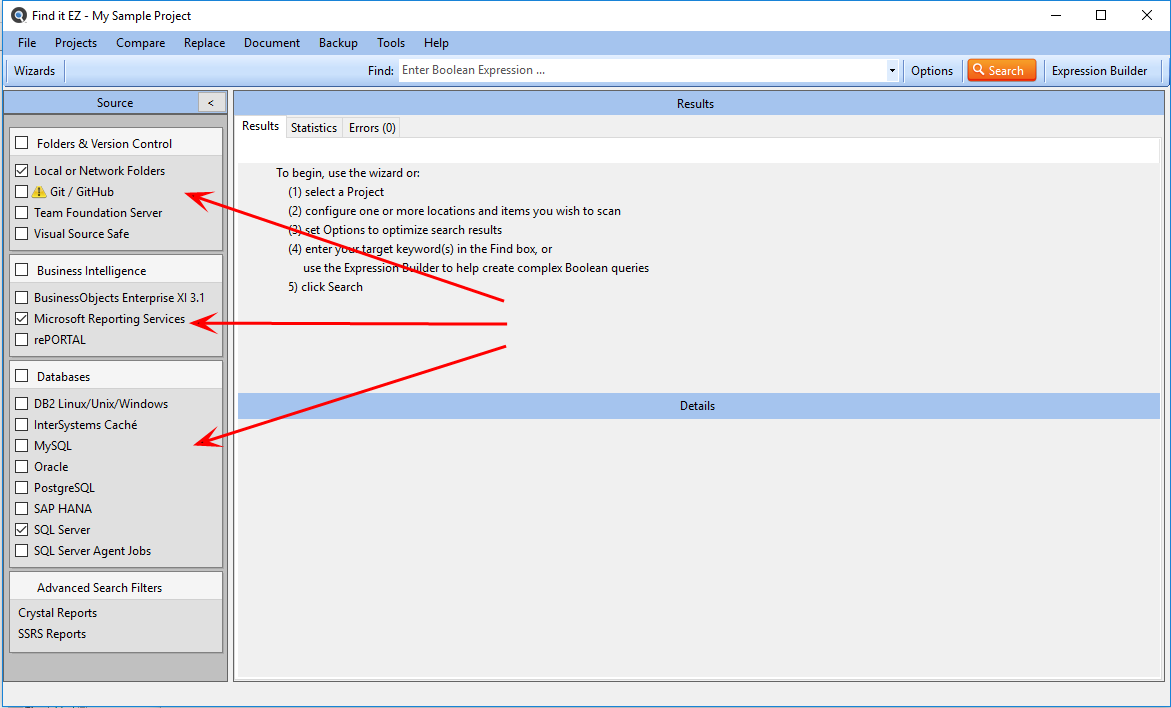The width and height of the screenshot is (1171, 708).
Task: Check the MySQL checkbox
Action: [x=22, y=446]
